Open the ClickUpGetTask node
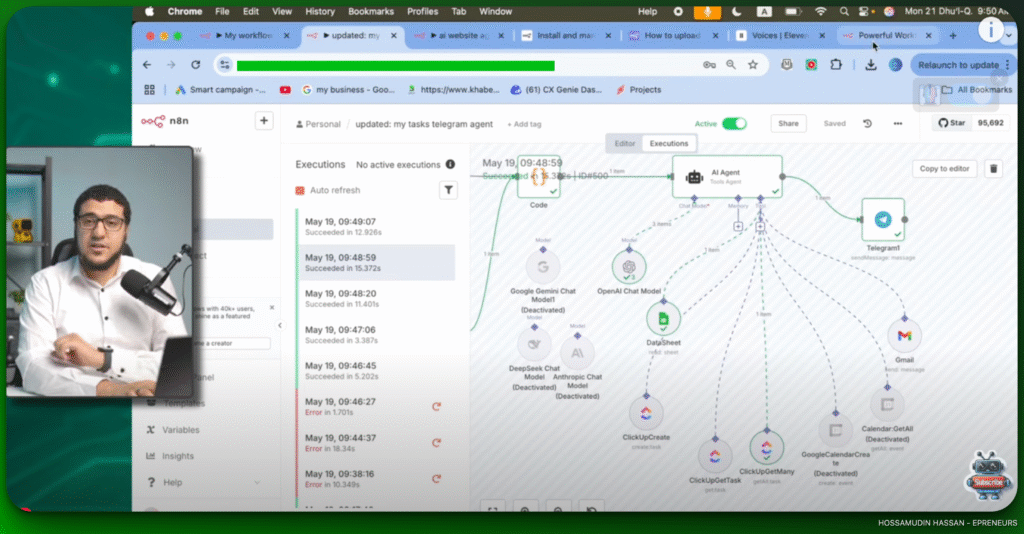This screenshot has width=1024, height=534. 715,456
